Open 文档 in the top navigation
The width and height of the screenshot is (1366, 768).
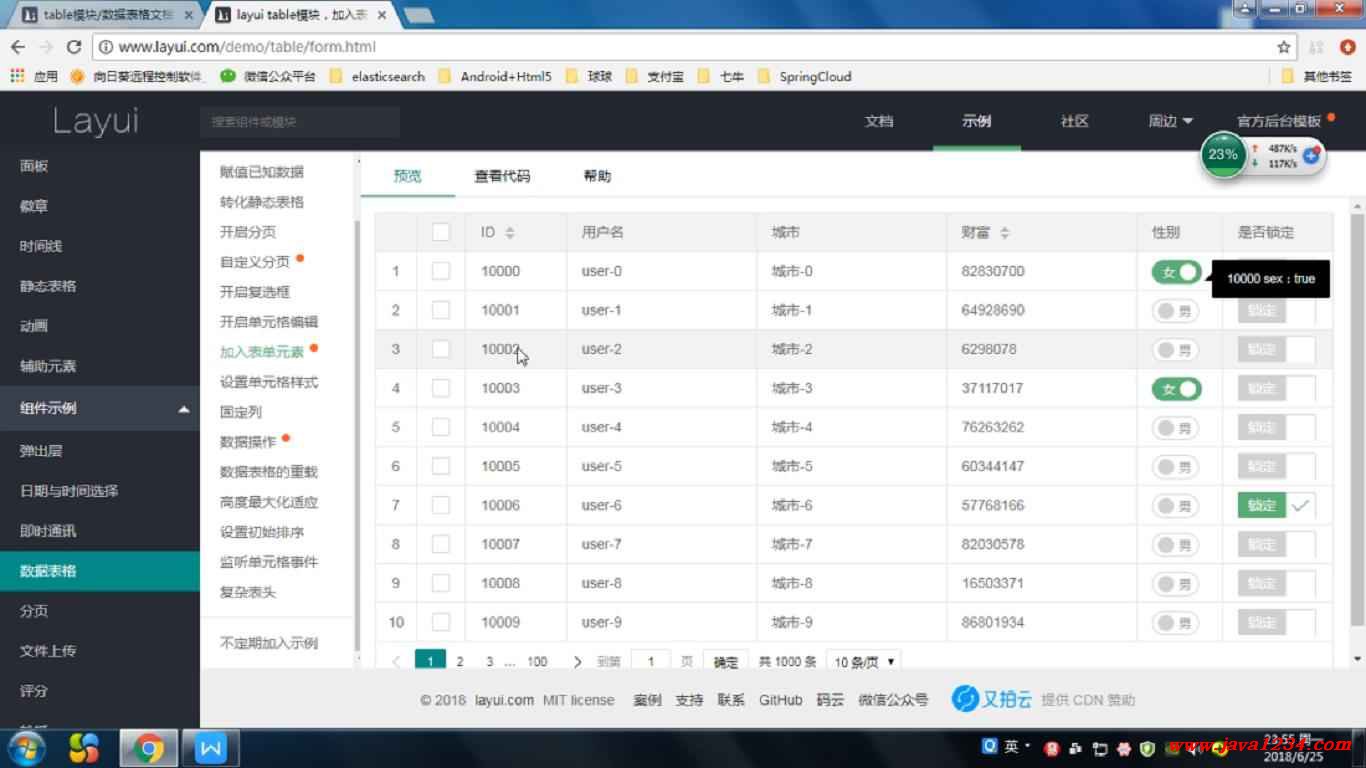pos(878,121)
